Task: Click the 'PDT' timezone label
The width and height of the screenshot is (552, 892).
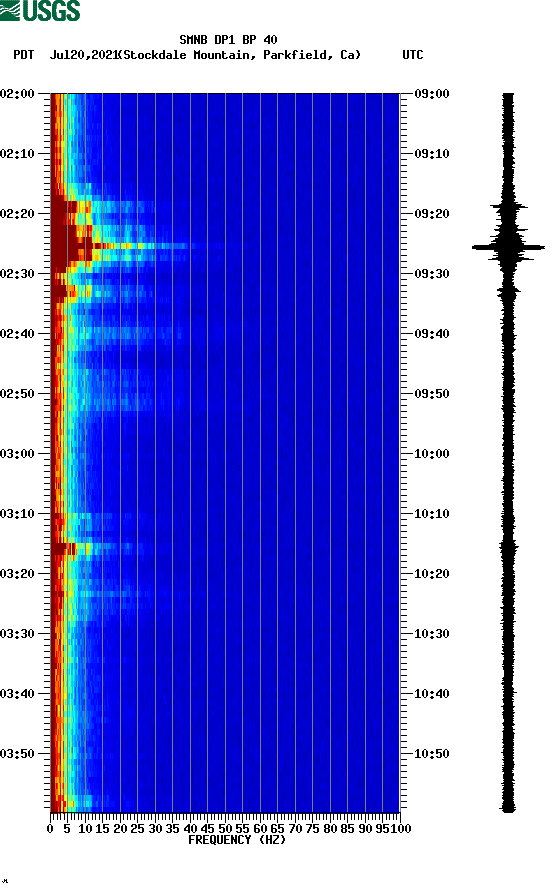Action: (x=23, y=55)
